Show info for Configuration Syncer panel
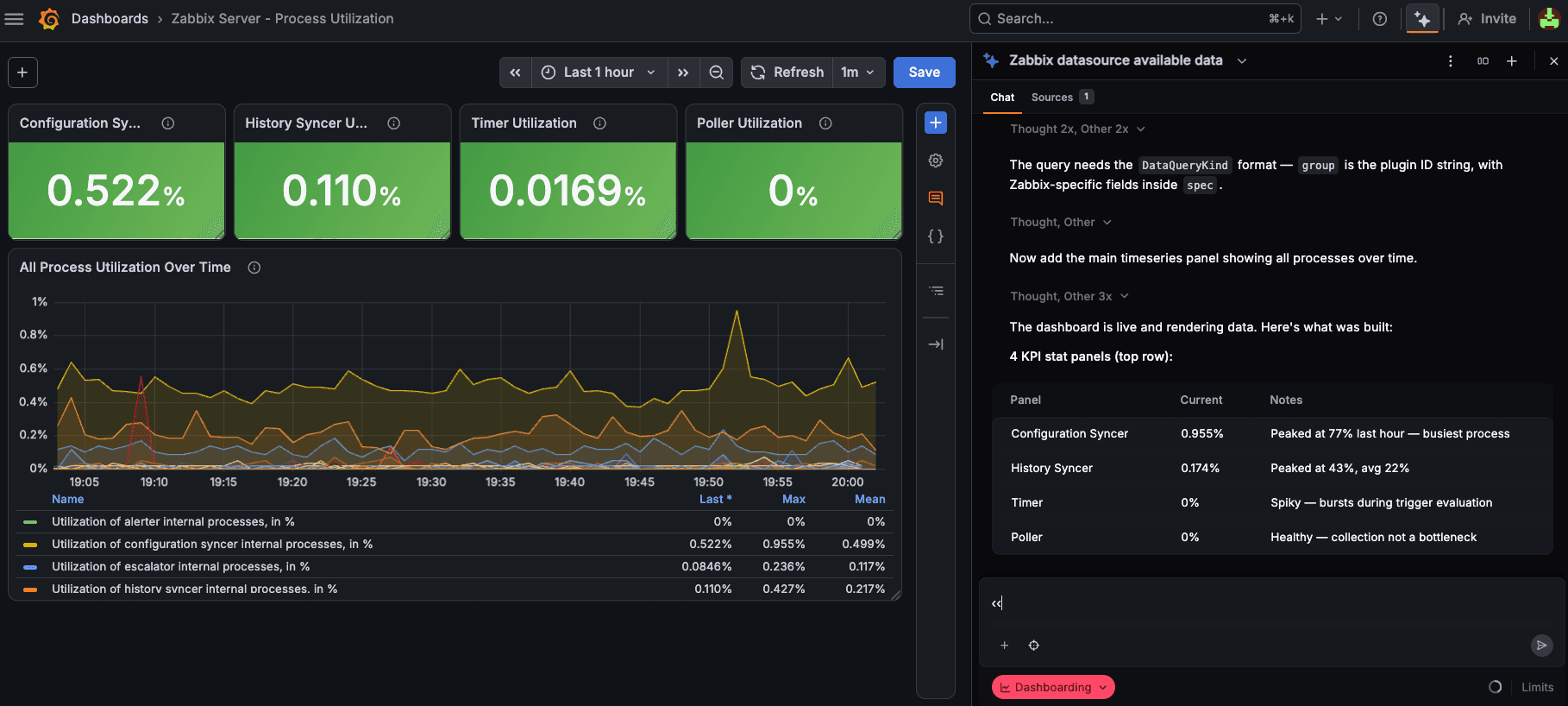Viewport: 1568px width, 706px height. (x=168, y=123)
